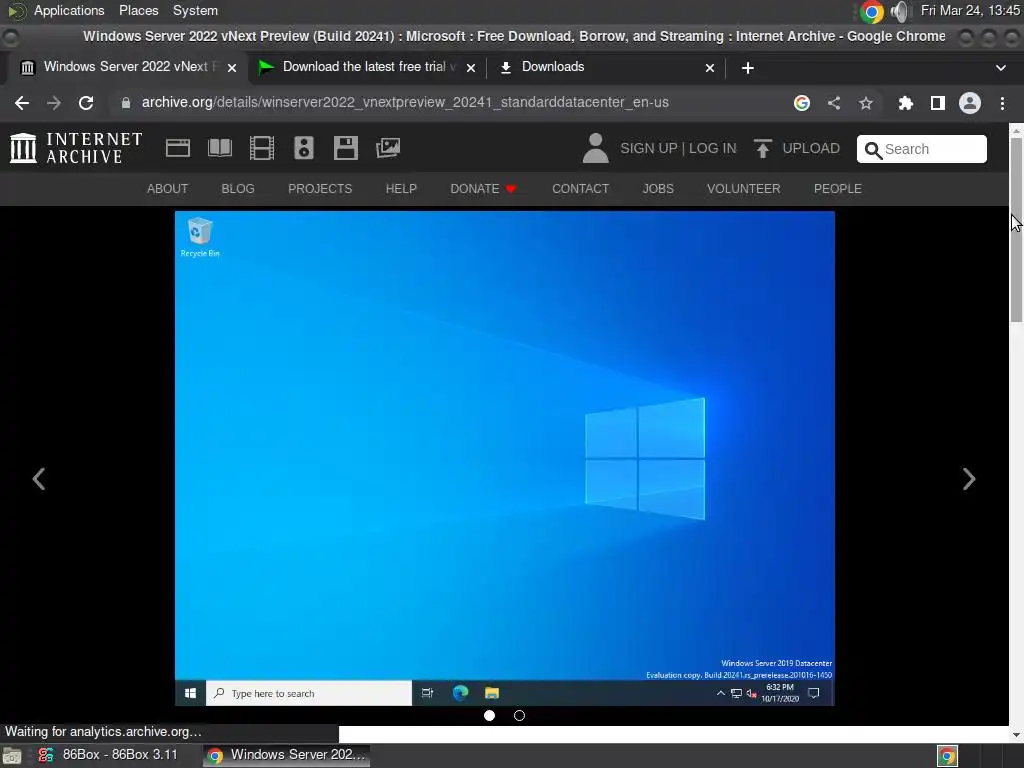This screenshot has width=1024, height=768.
Task: Go back with Chrome's back arrow
Action: (x=22, y=103)
